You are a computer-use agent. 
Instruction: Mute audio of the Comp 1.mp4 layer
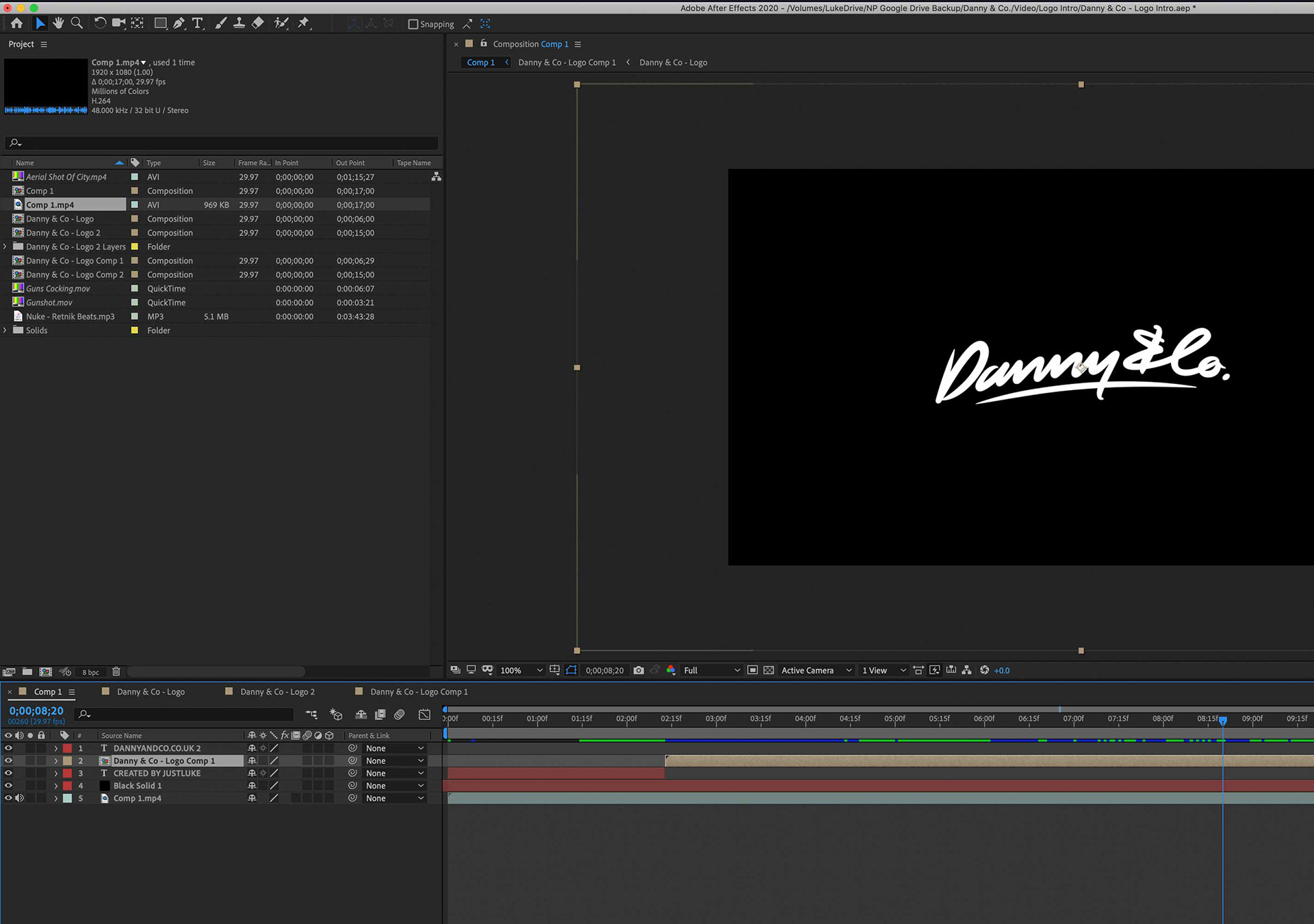click(x=19, y=798)
